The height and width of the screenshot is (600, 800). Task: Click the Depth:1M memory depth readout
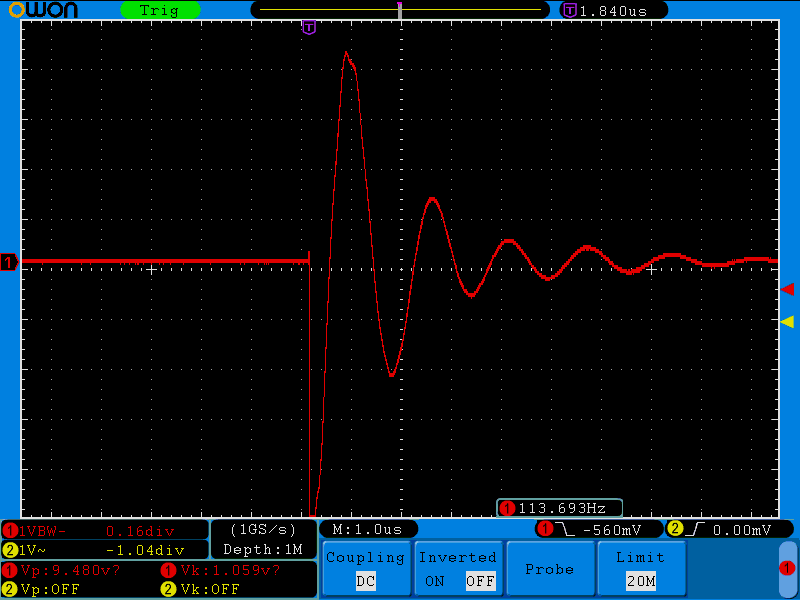[x=263, y=549]
